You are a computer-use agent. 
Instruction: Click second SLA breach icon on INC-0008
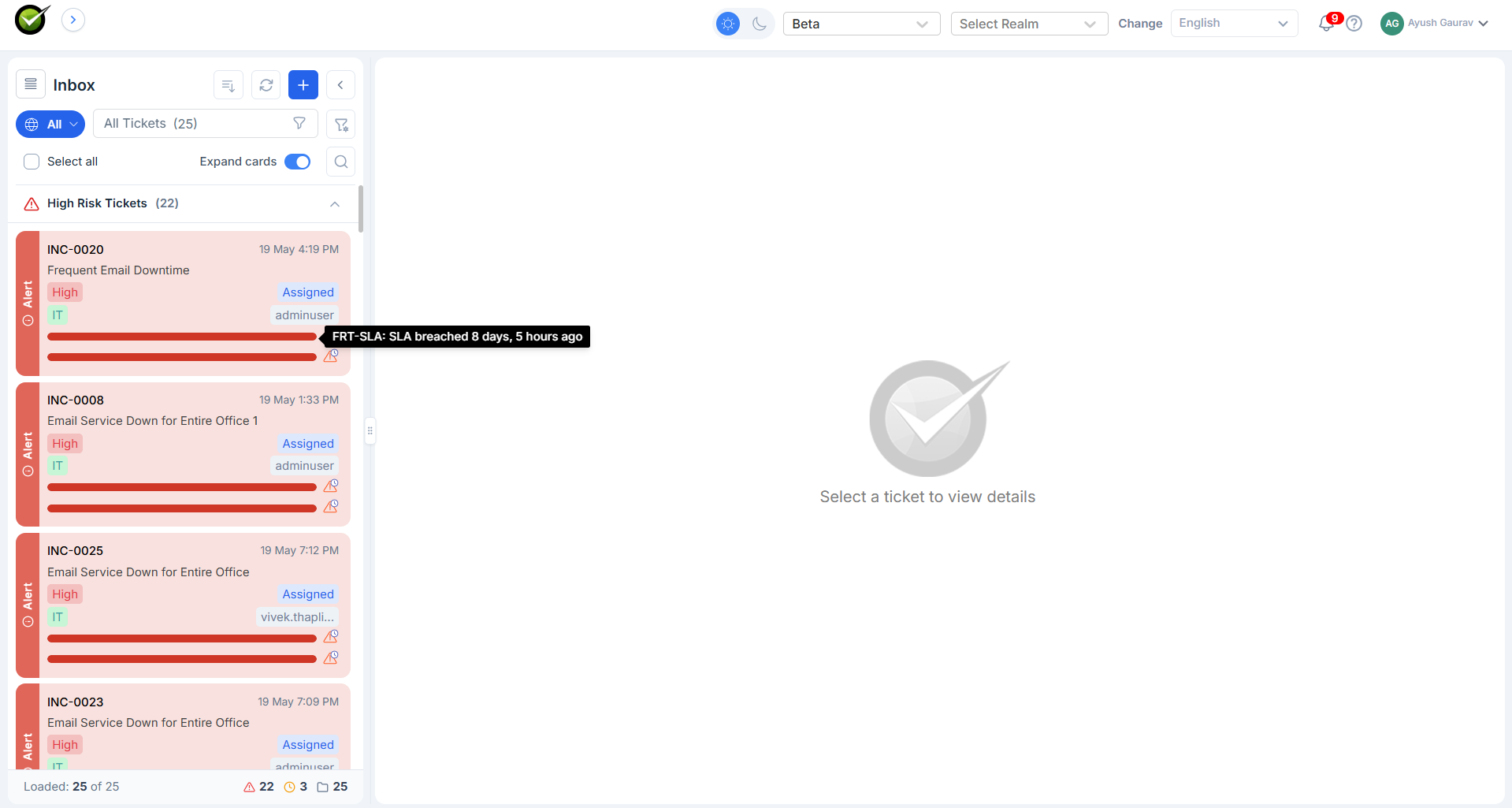tap(331, 507)
